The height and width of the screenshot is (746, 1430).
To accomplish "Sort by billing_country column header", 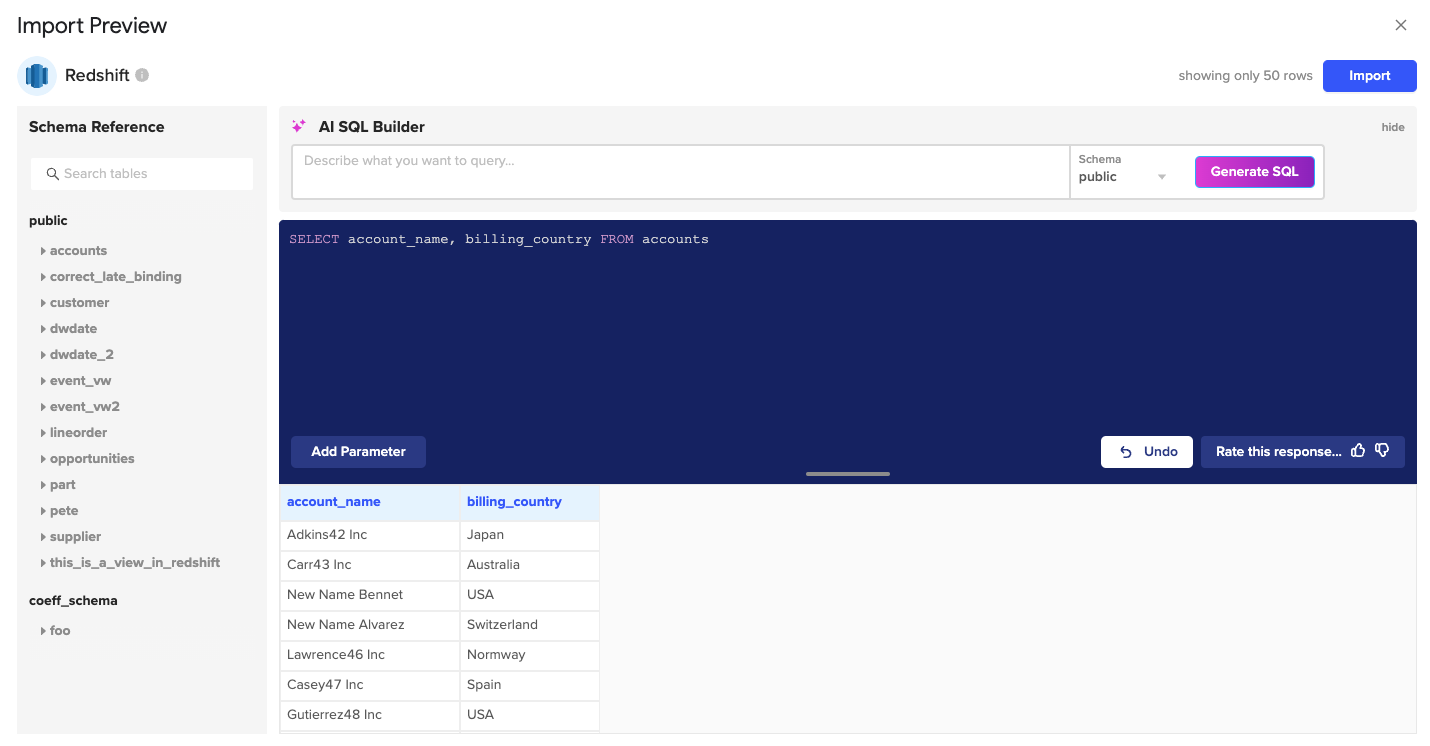I will 530,502.
